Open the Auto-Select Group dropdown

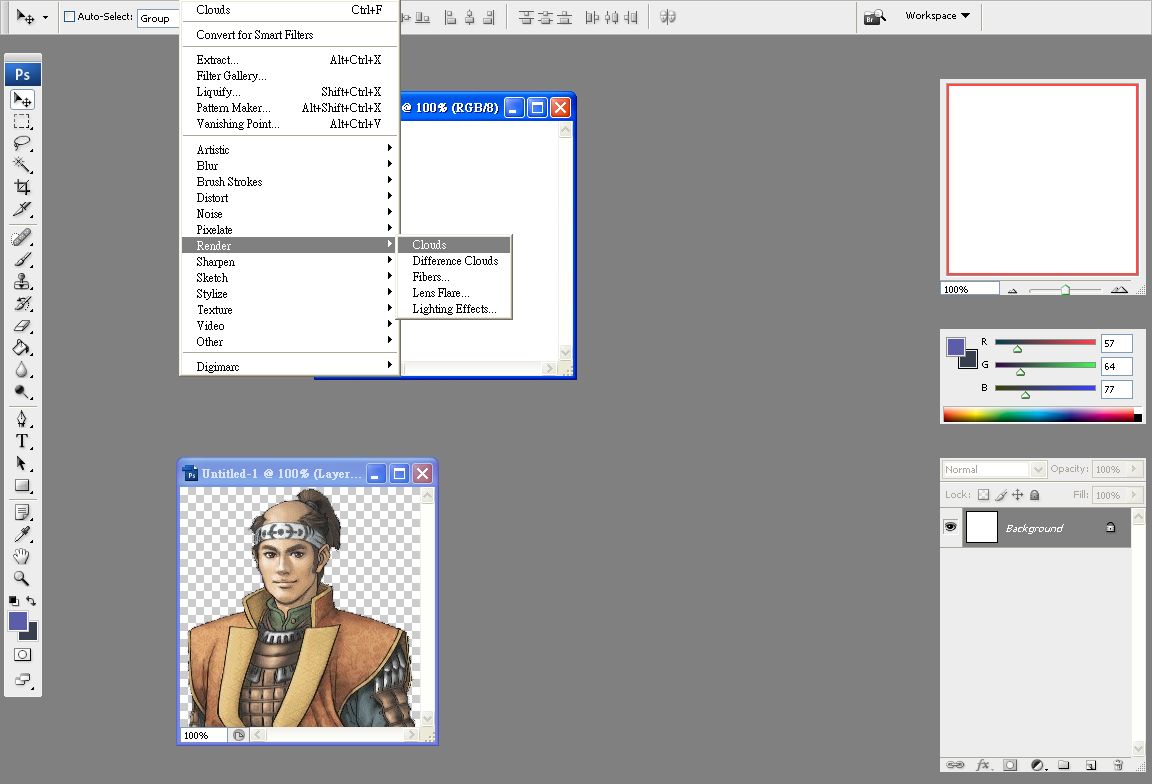[x=158, y=18]
